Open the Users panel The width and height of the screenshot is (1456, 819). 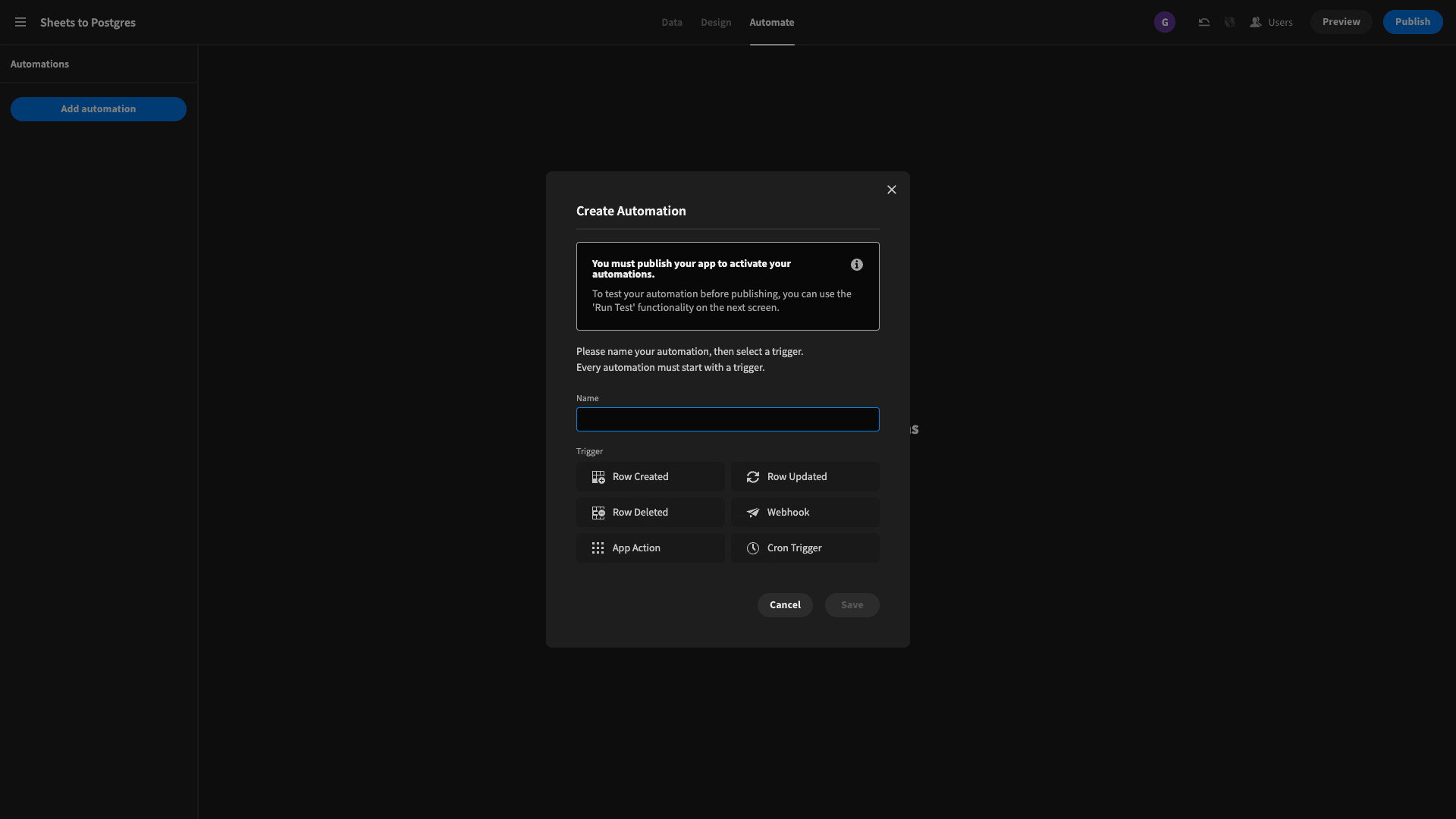1272,22
